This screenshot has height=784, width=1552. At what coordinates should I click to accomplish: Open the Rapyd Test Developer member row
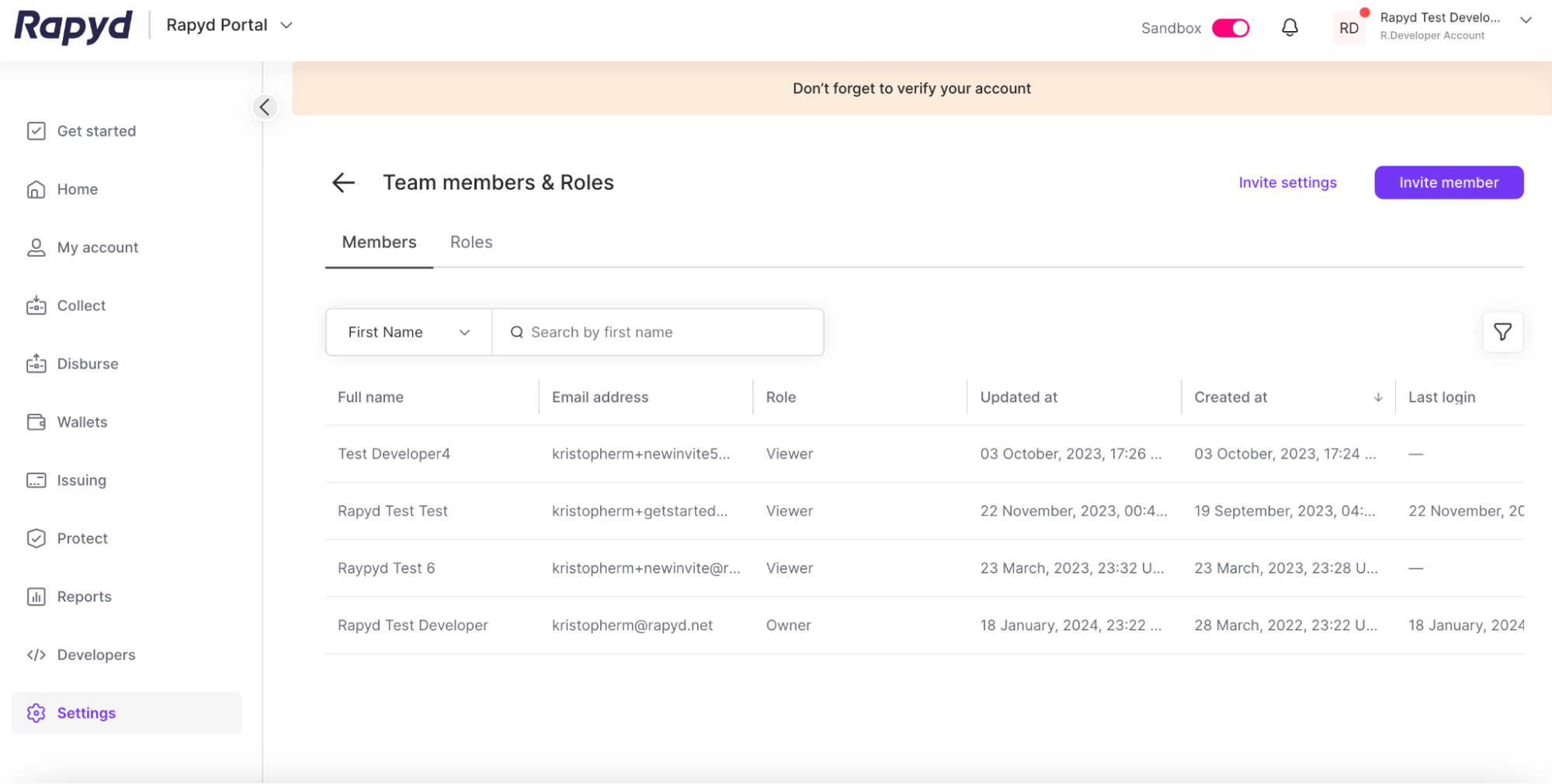coord(413,626)
